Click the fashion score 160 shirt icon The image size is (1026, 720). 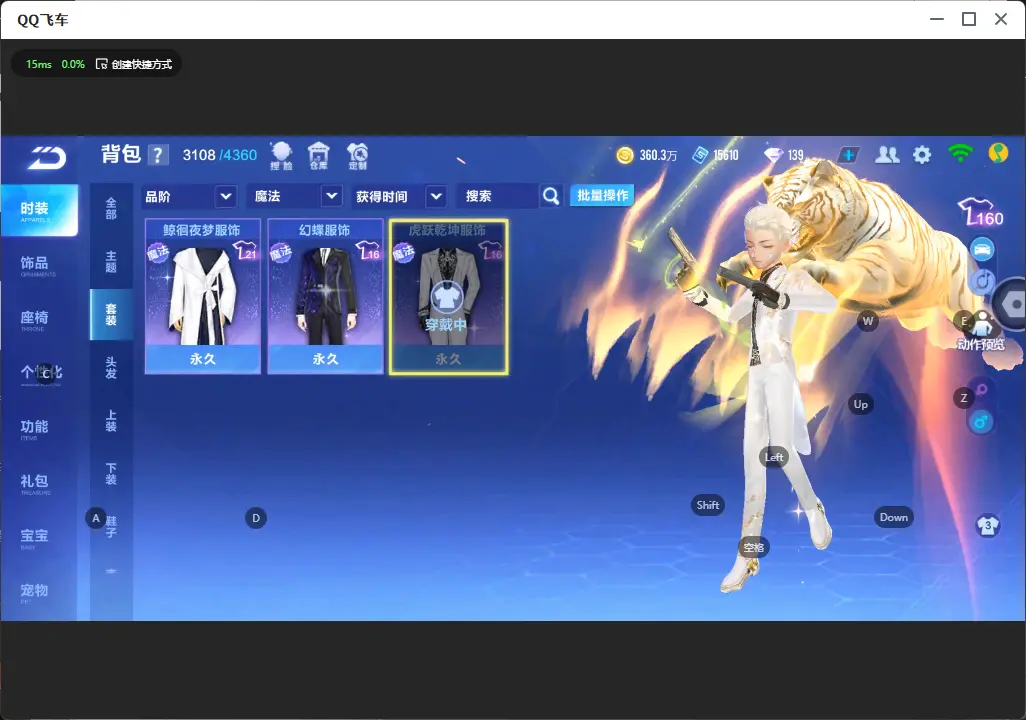point(981,212)
